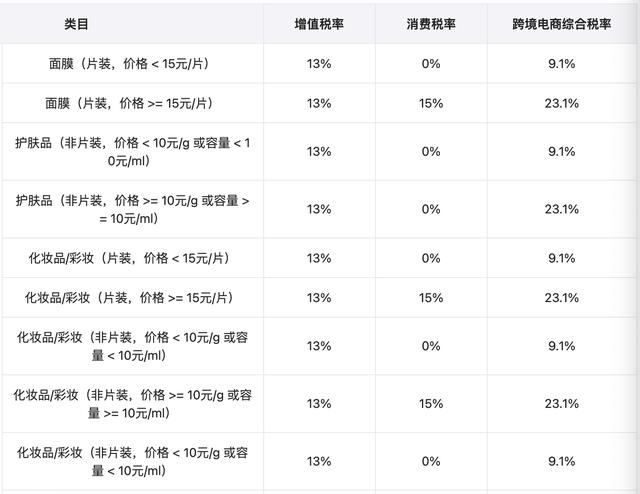
Task: Click 15% 消费税率 in 面膜 >= 15元/片 row
Action: [431, 103]
